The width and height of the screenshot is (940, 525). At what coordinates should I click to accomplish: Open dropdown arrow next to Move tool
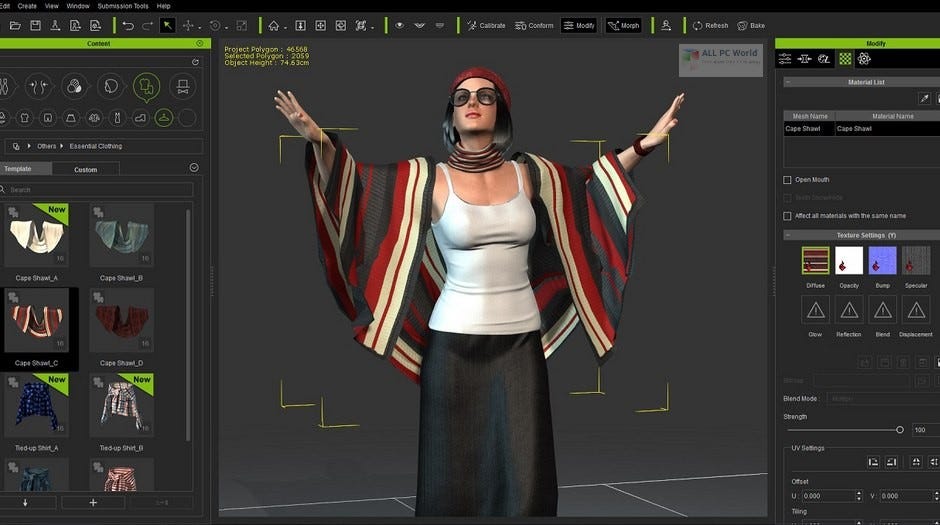[x=200, y=27]
